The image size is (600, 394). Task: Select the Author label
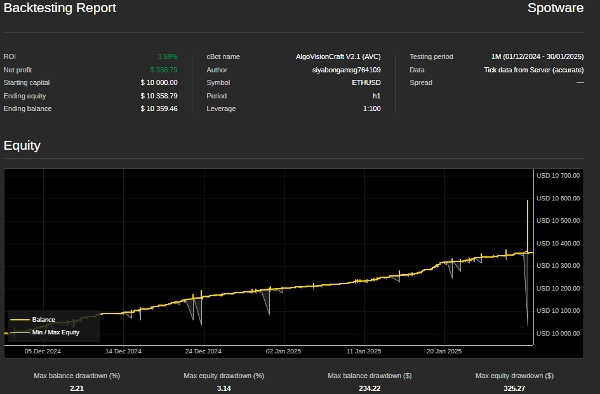coord(217,70)
